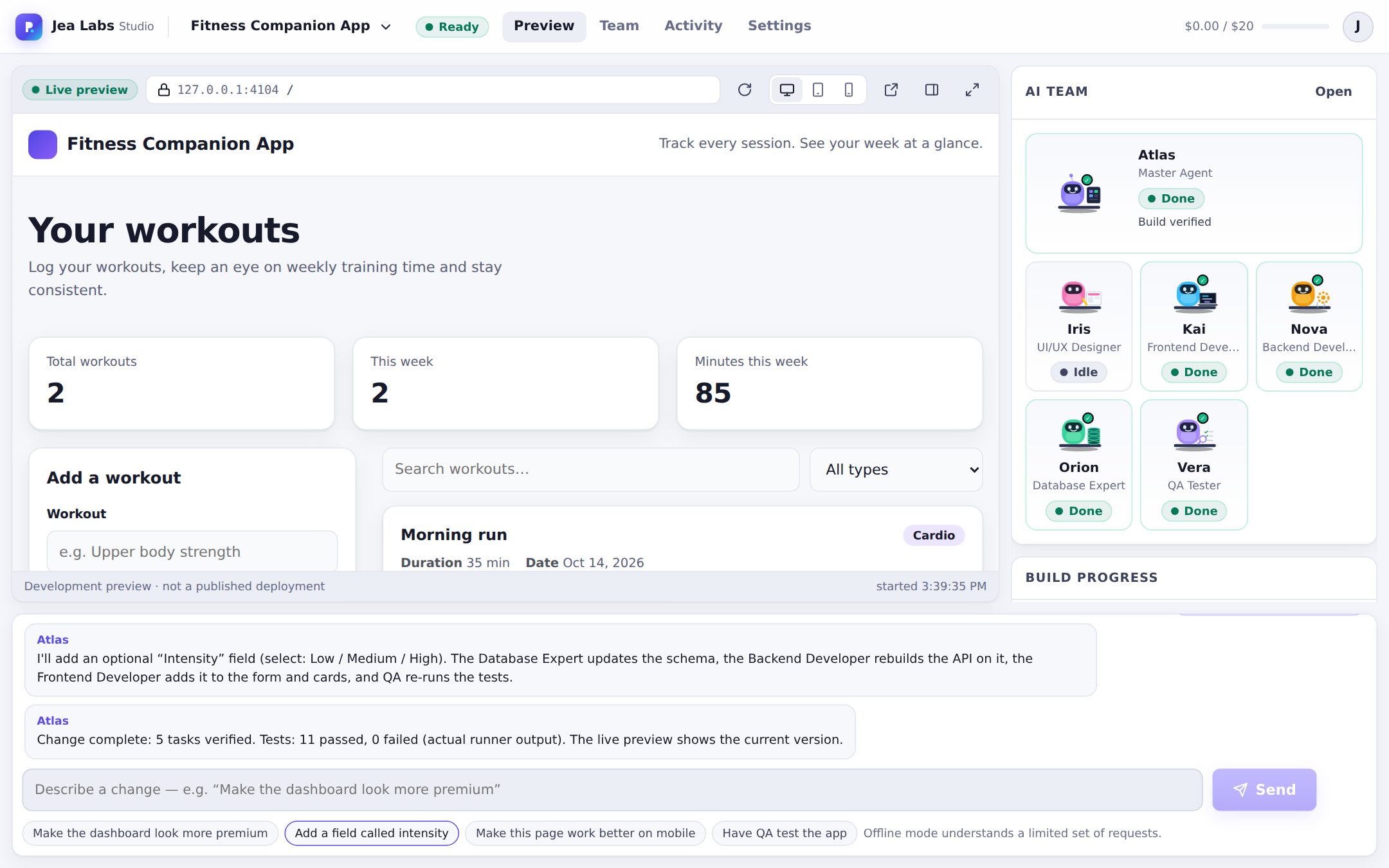Select the Nova Backend Developer avatar
The height and width of the screenshot is (868, 1389).
pyautogui.click(x=1309, y=294)
